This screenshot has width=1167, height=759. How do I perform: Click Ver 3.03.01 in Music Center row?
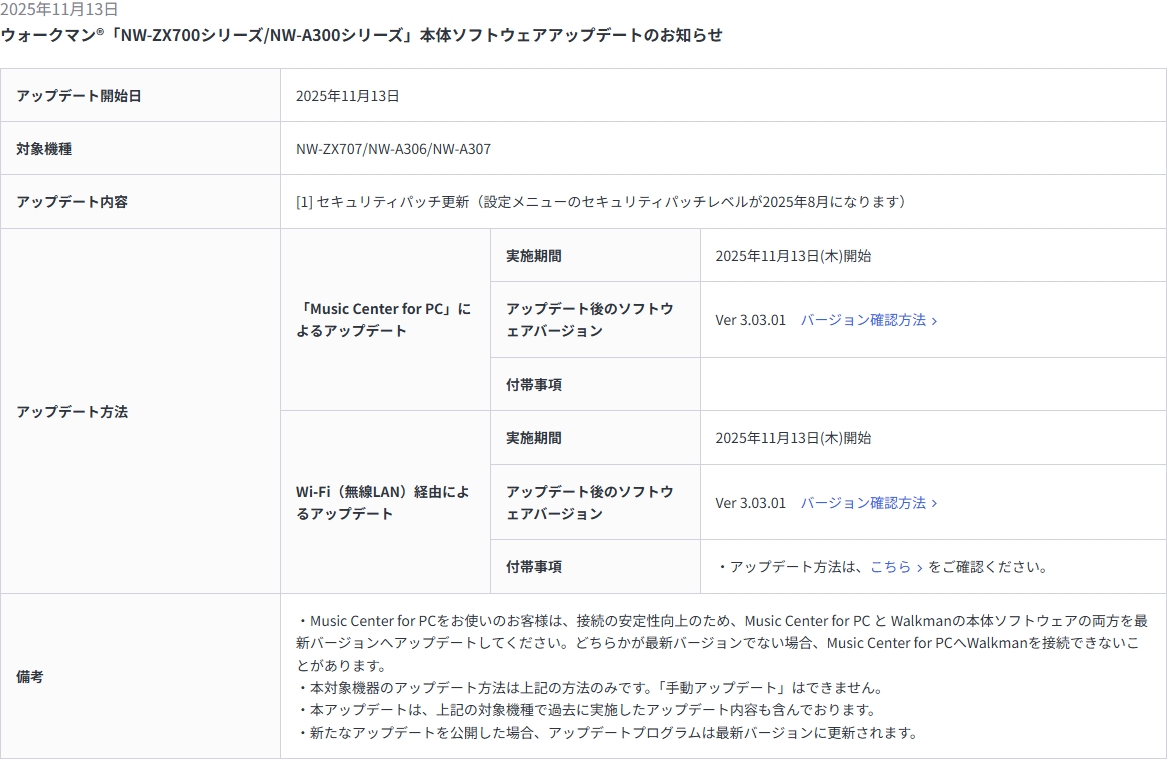tap(750, 320)
